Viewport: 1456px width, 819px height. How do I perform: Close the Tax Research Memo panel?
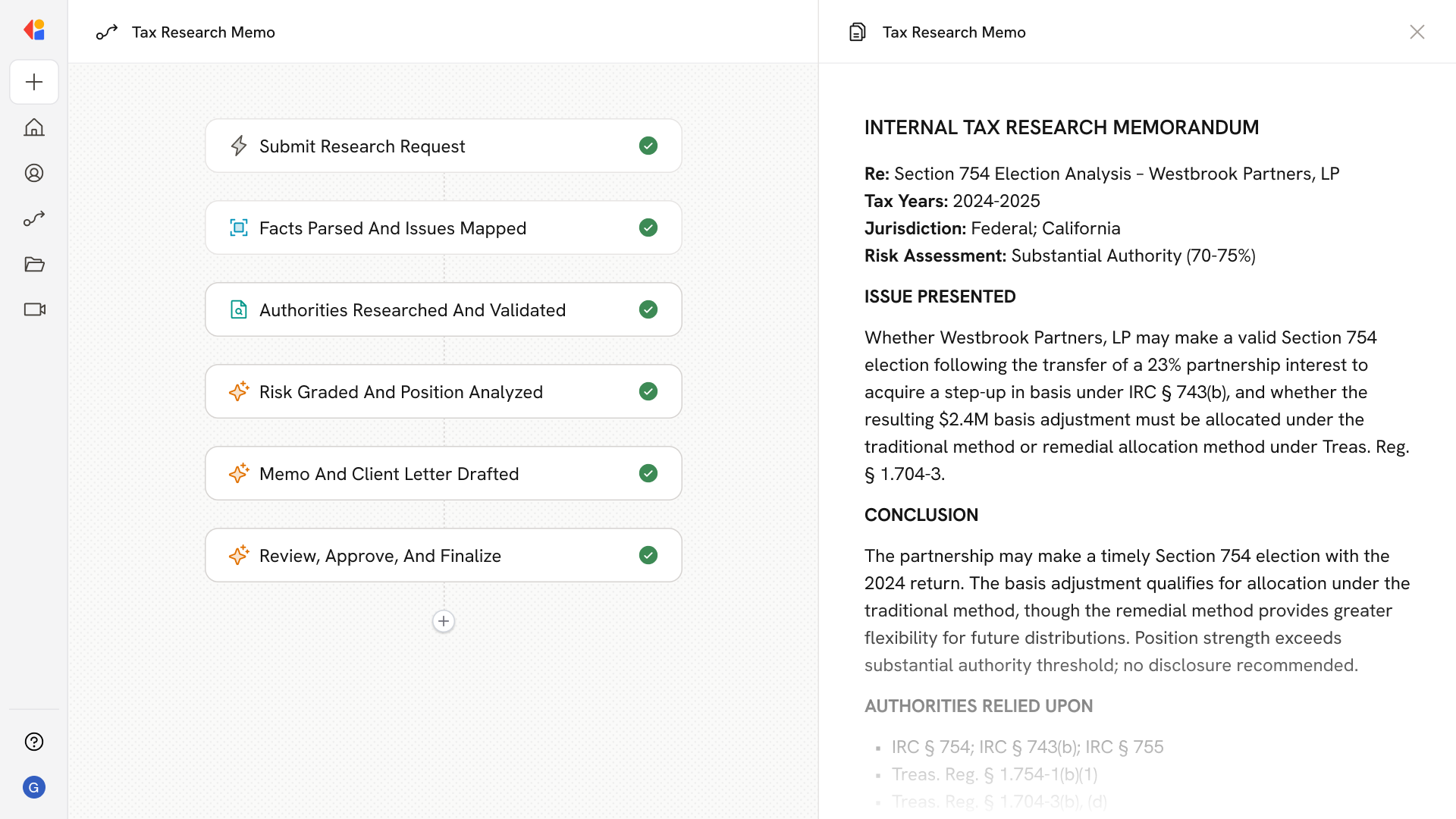click(1417, 32)
